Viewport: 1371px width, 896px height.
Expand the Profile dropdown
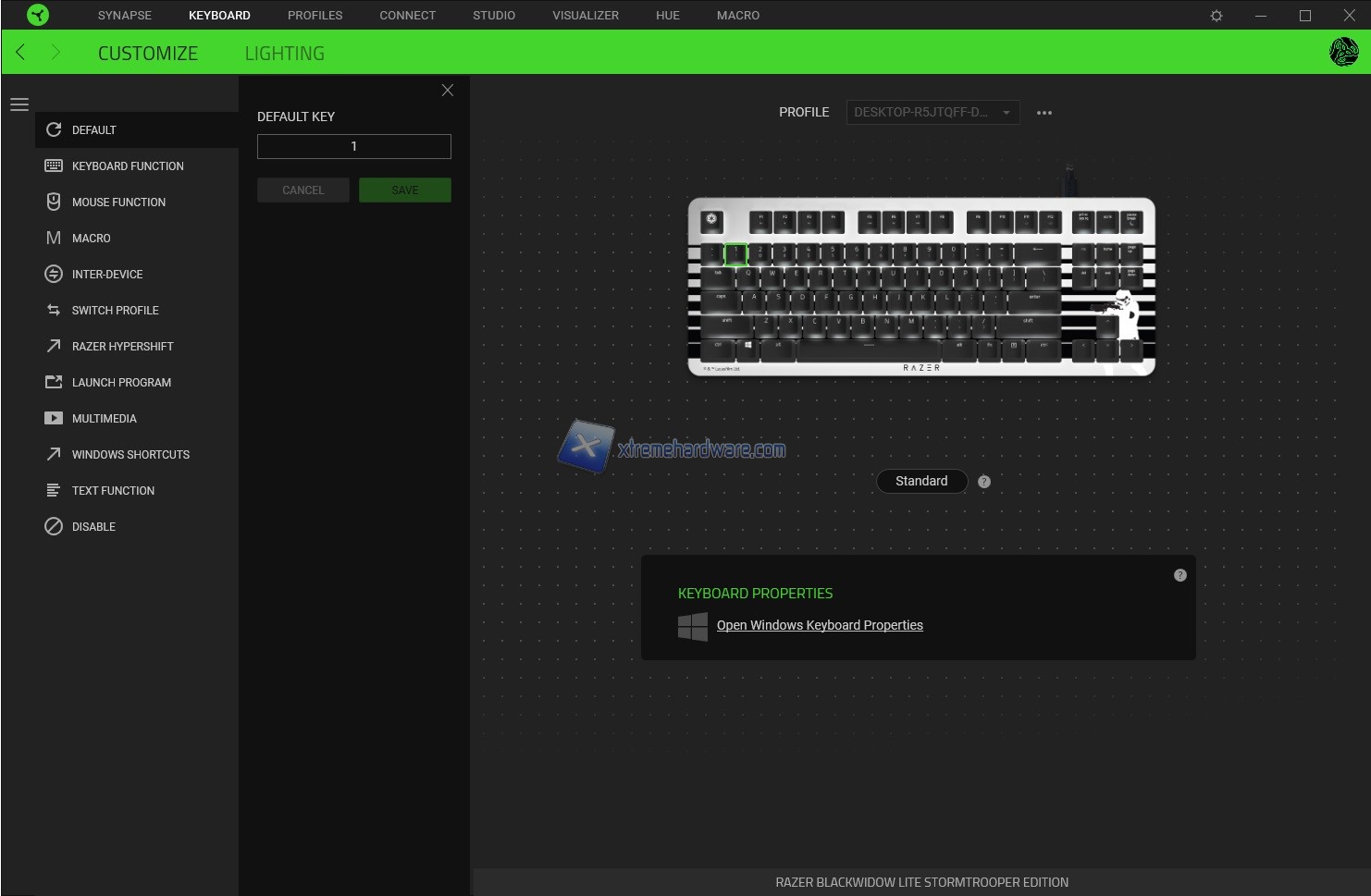(932, 113)
